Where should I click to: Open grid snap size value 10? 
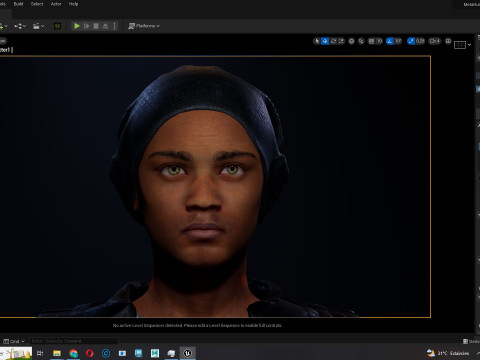(379, 41)
